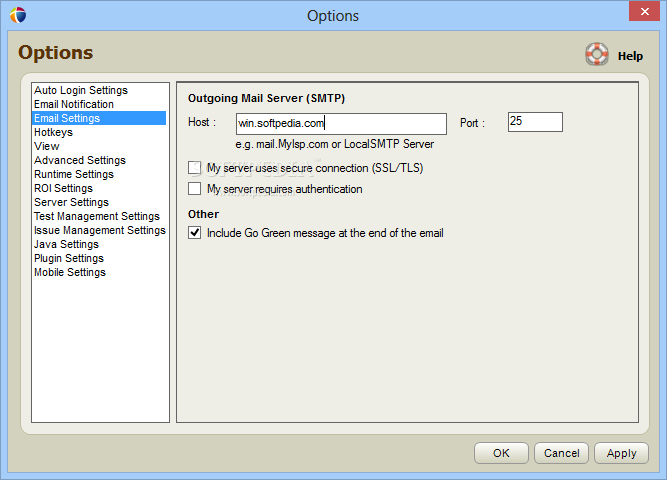Click the application logo in title bar

tap(18, 15)
